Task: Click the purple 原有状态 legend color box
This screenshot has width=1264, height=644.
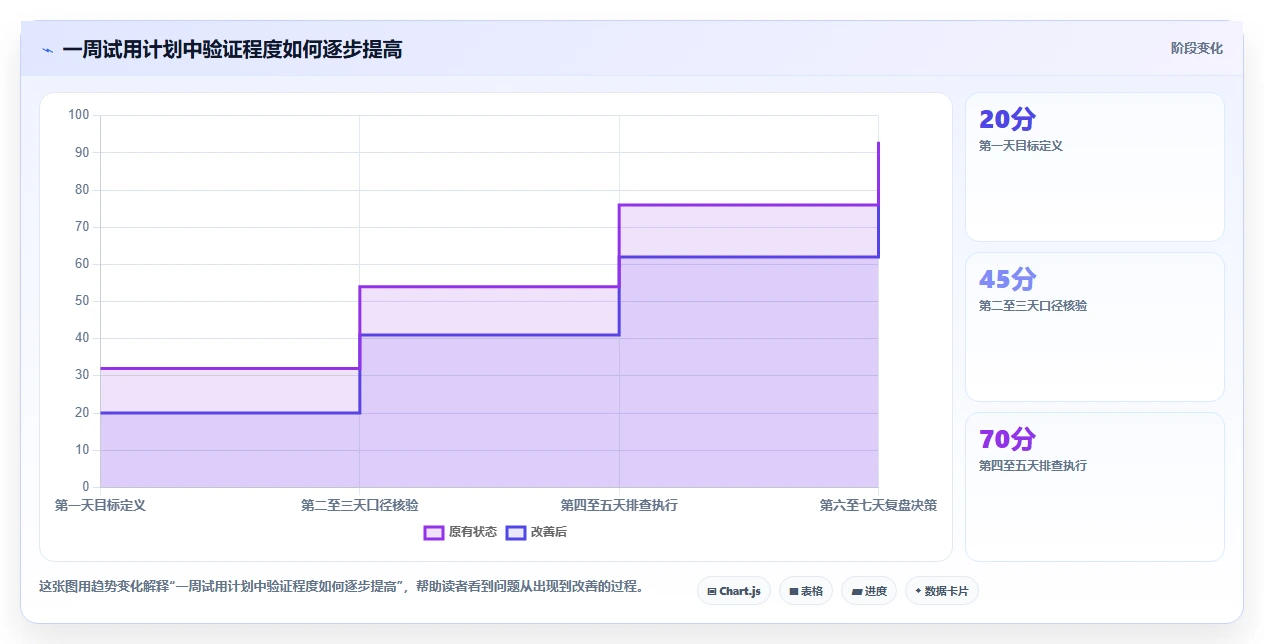Action: [x=434, y=532]
